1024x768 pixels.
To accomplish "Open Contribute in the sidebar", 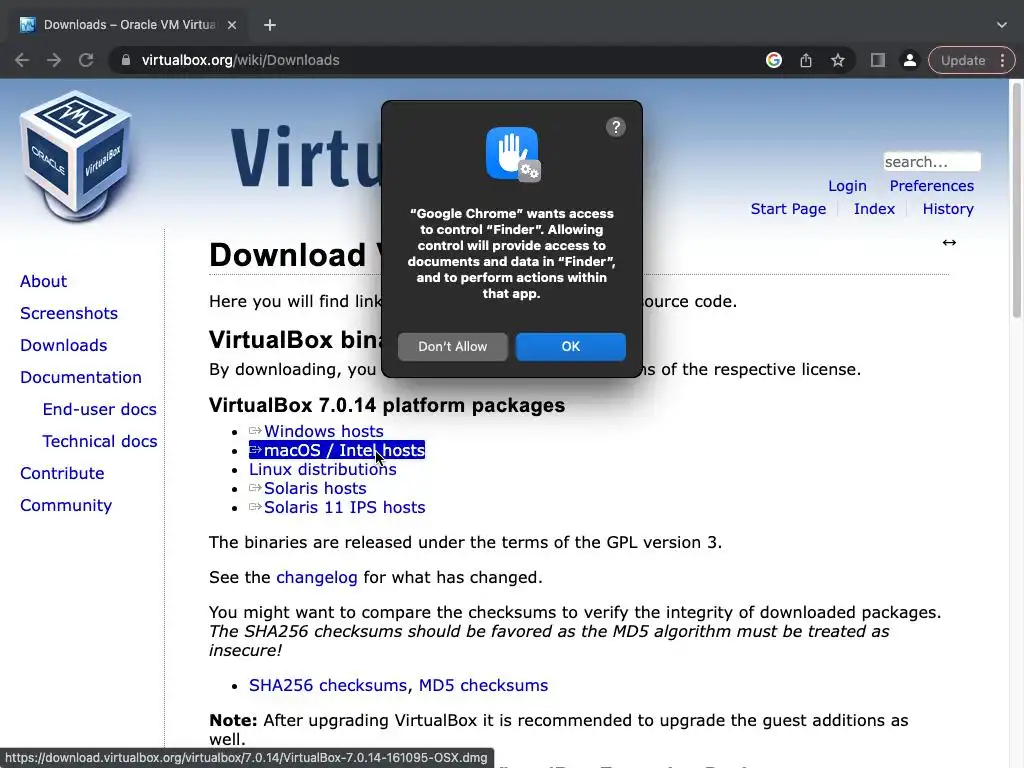I will tap(62, 473).
